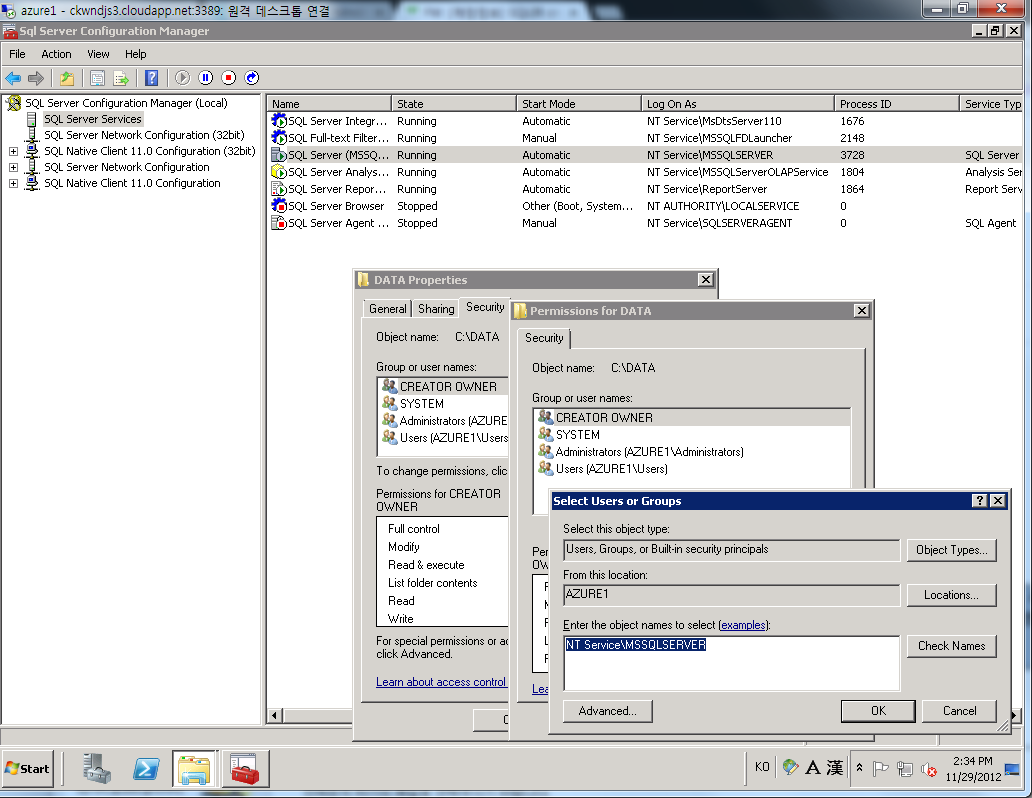Select SQL Server Reporting service icon

pyautogui.click(x=279, y=189)
